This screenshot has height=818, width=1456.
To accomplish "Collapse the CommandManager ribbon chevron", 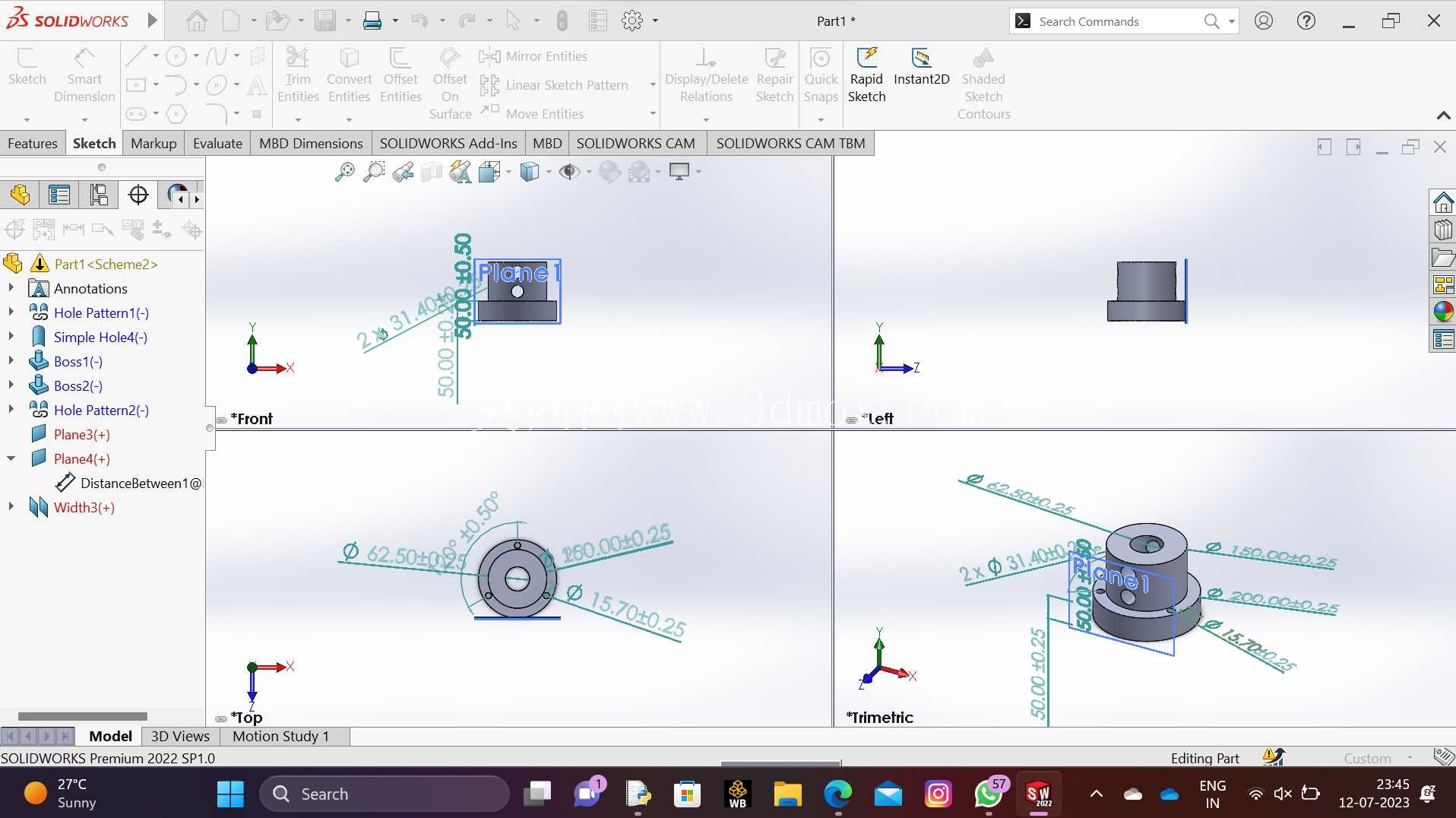I will [1443, 116].
